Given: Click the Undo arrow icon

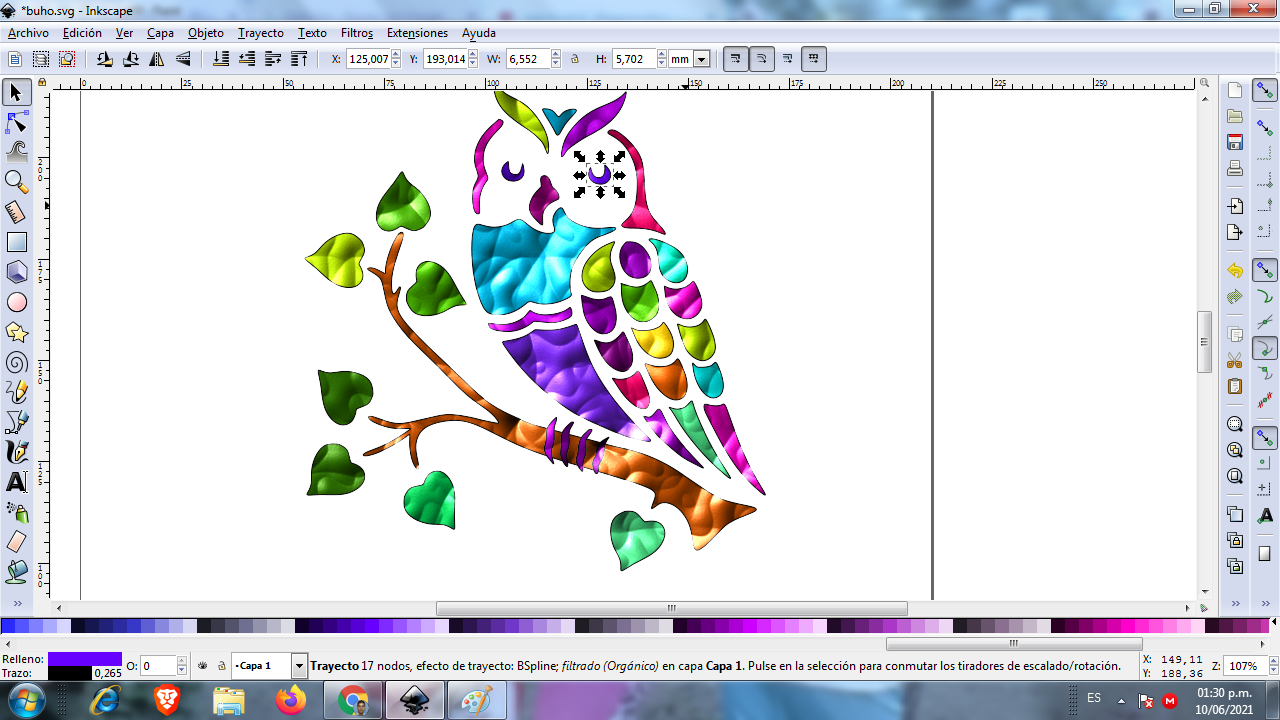Looking at the screenshot, I should pyautogui.click(x=1235, y=271).
